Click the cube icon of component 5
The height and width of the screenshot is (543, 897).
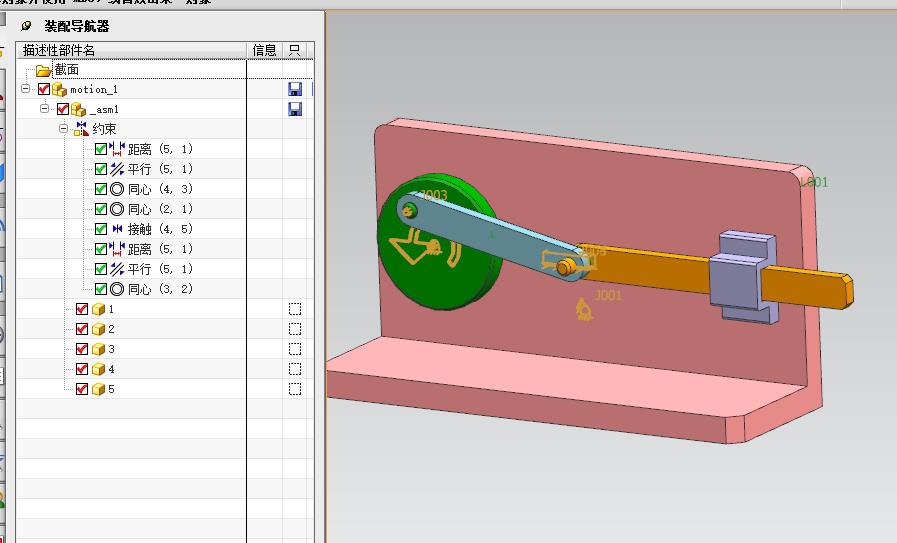98,389
